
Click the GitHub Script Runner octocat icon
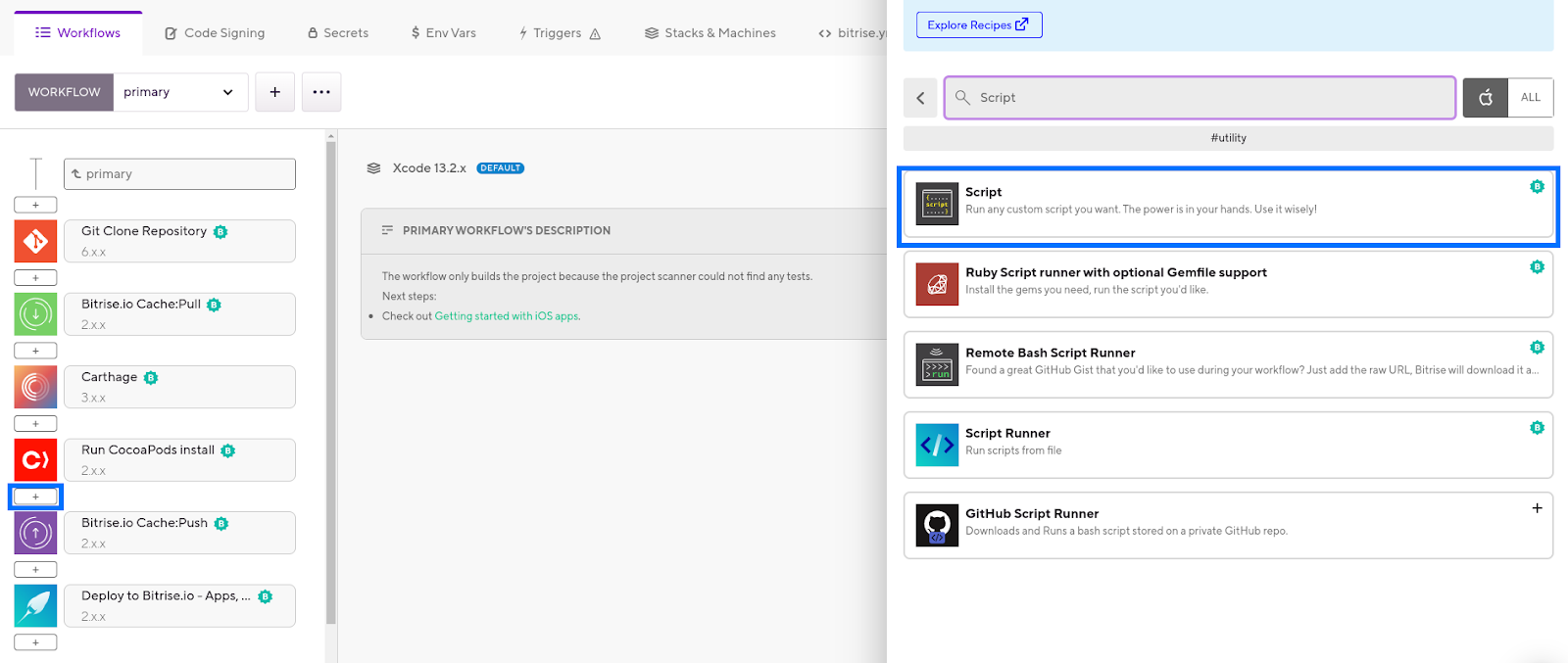[x=937, y=526]
